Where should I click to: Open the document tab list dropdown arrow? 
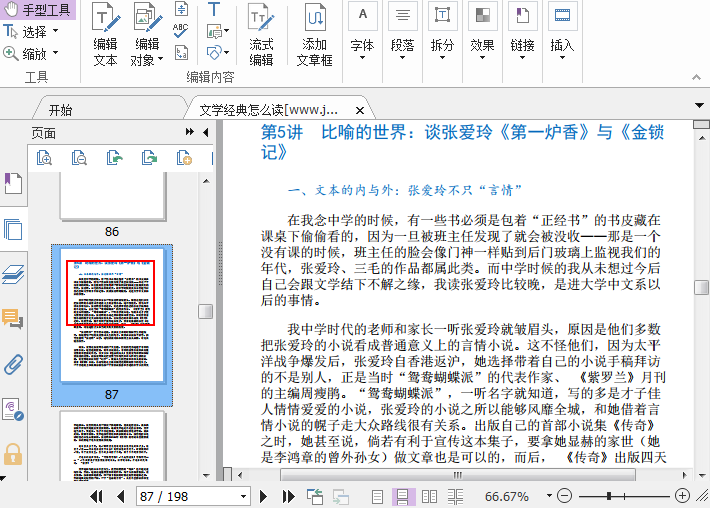click(x=699, y=105)
